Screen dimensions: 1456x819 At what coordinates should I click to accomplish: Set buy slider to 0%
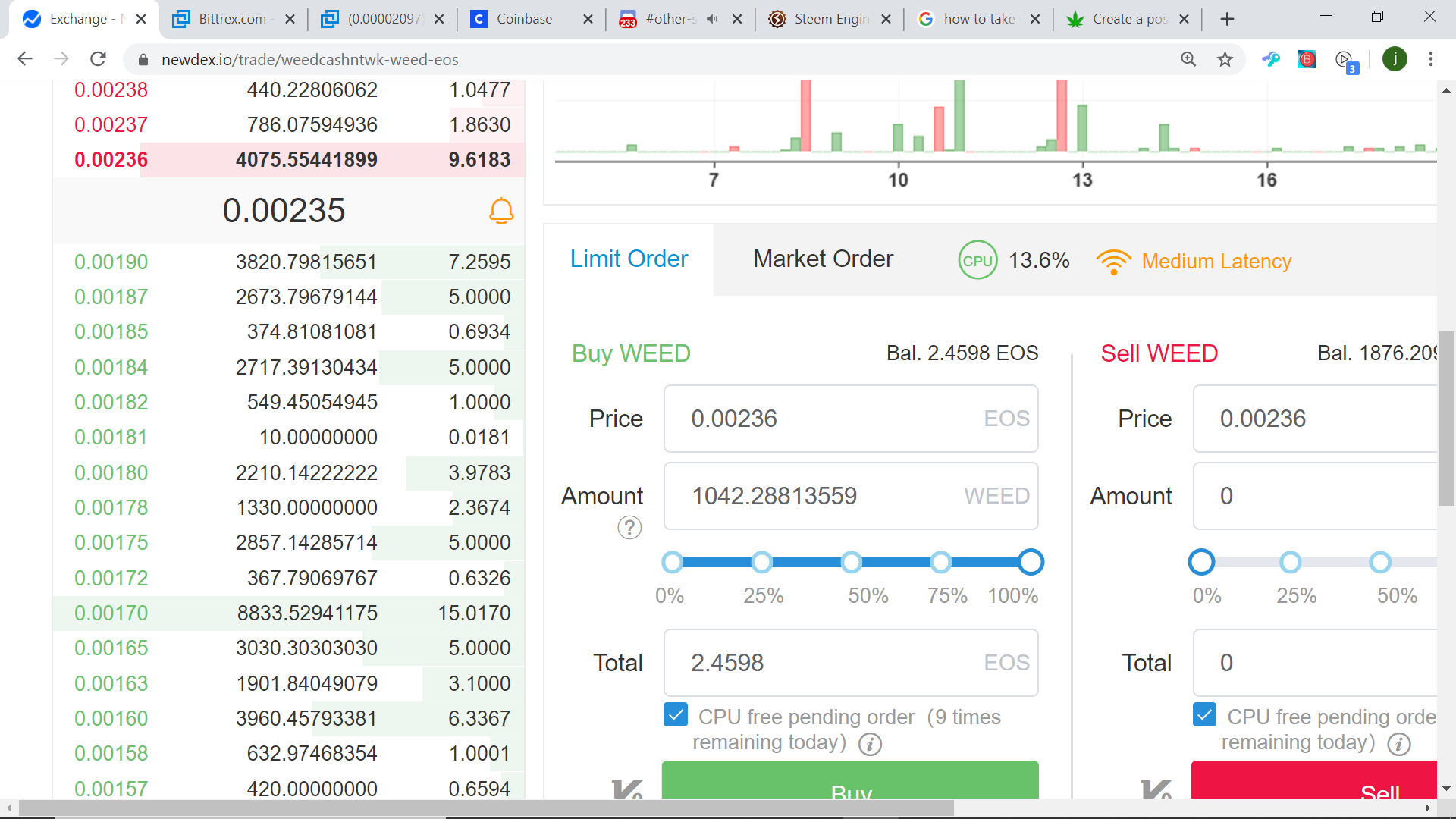tap(672, 562)
